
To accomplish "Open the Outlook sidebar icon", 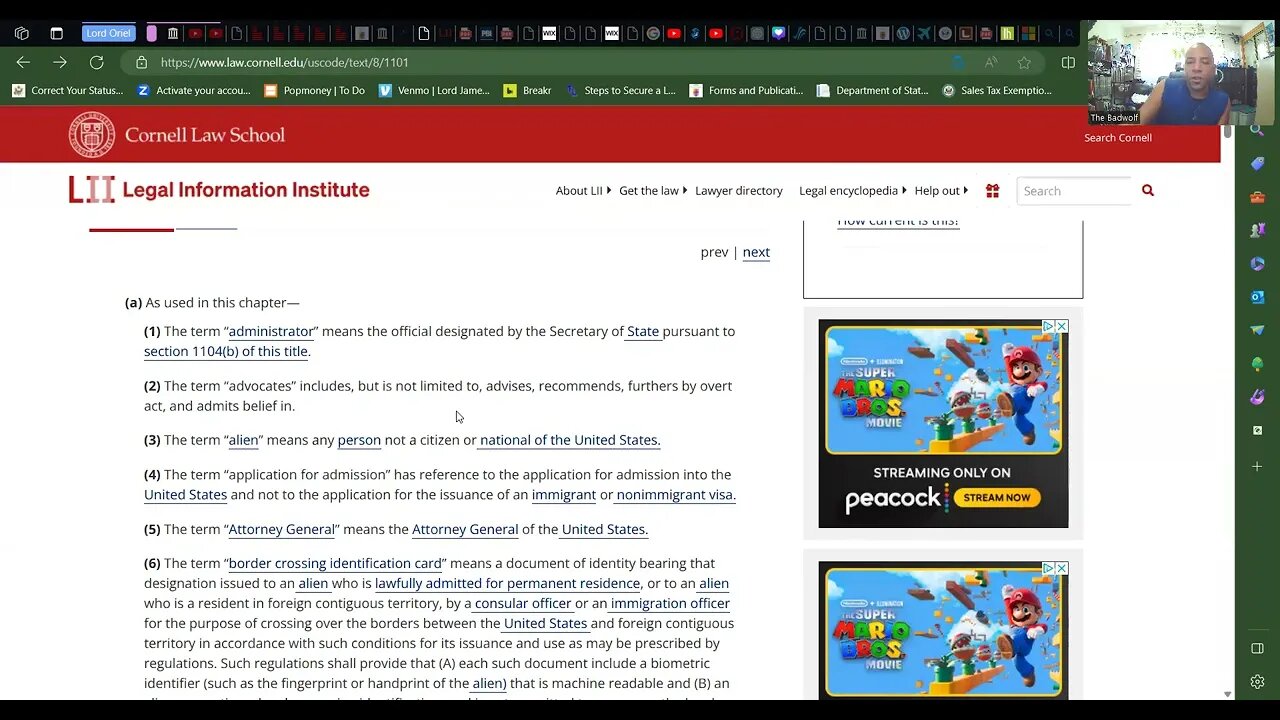I will click(1257, 297).
